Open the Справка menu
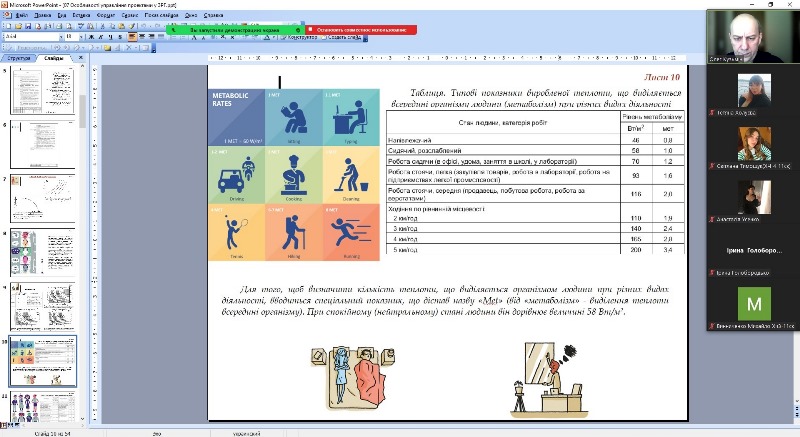Viewport: 800px width, 437px height. coord(213,15)
